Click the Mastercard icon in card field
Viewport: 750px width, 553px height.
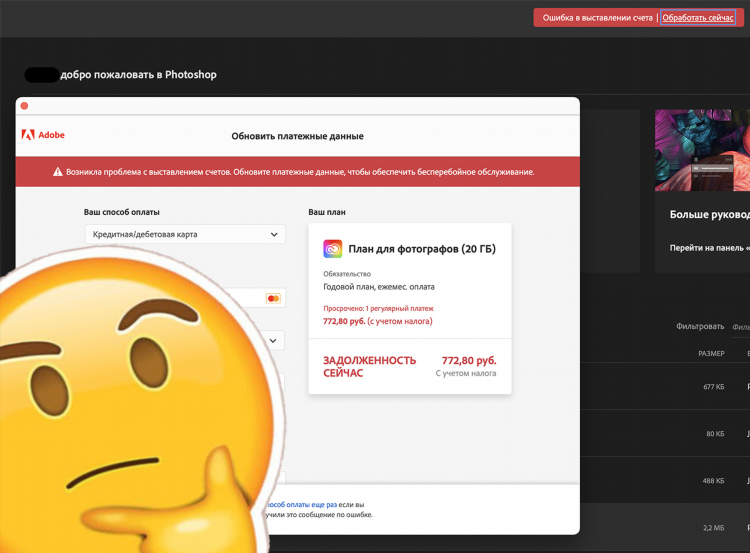[x=273, y=299]
